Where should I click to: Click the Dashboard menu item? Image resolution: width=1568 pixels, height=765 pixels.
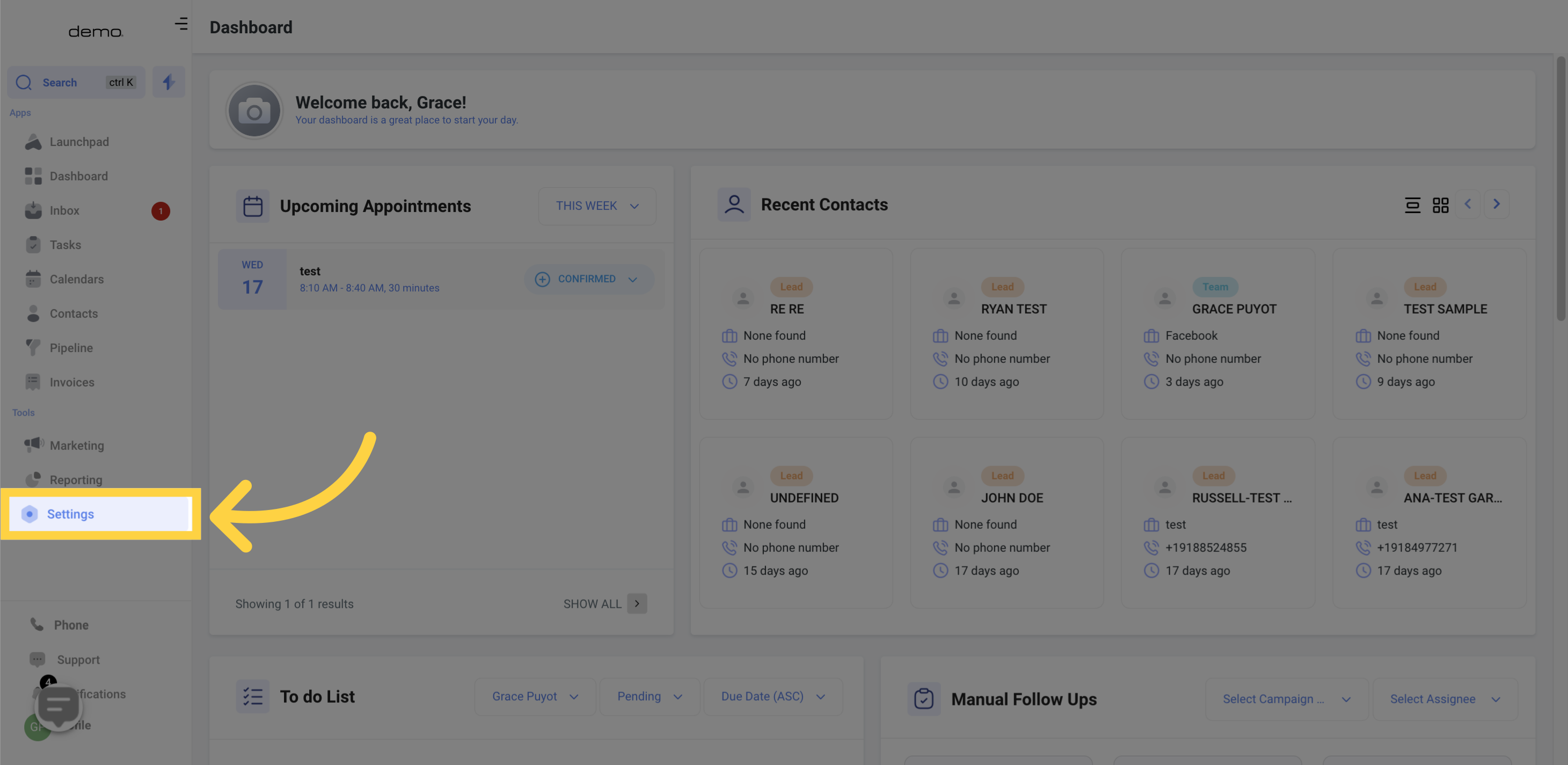point(78,177)
